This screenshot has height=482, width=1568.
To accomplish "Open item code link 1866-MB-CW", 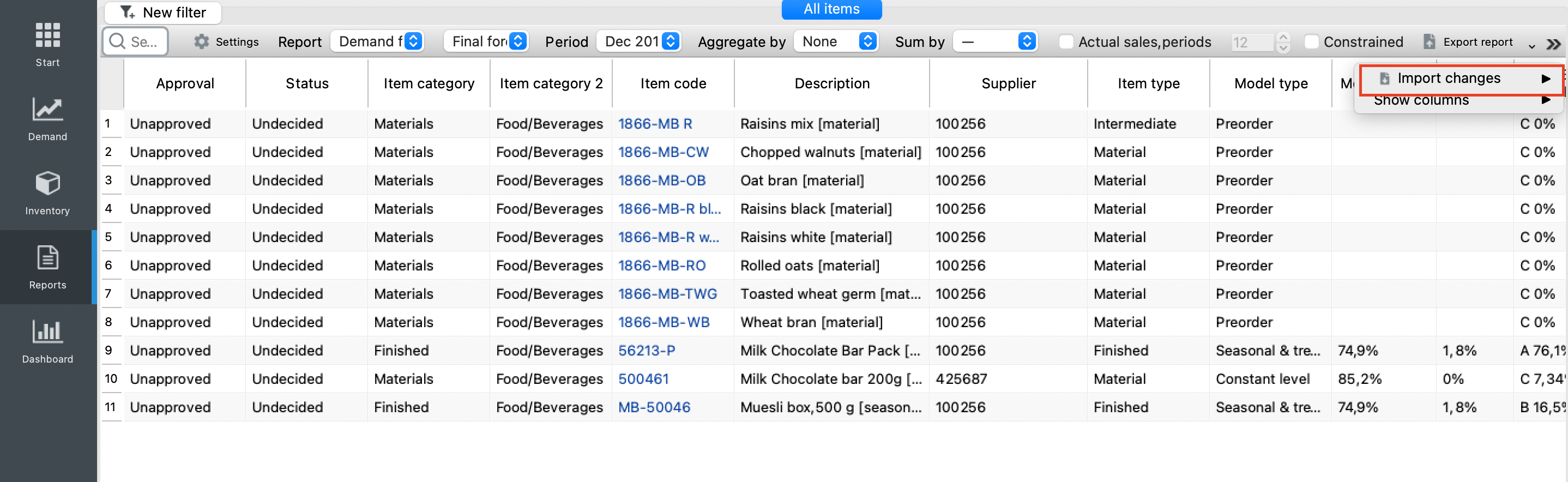I will (x=663, y=152).
